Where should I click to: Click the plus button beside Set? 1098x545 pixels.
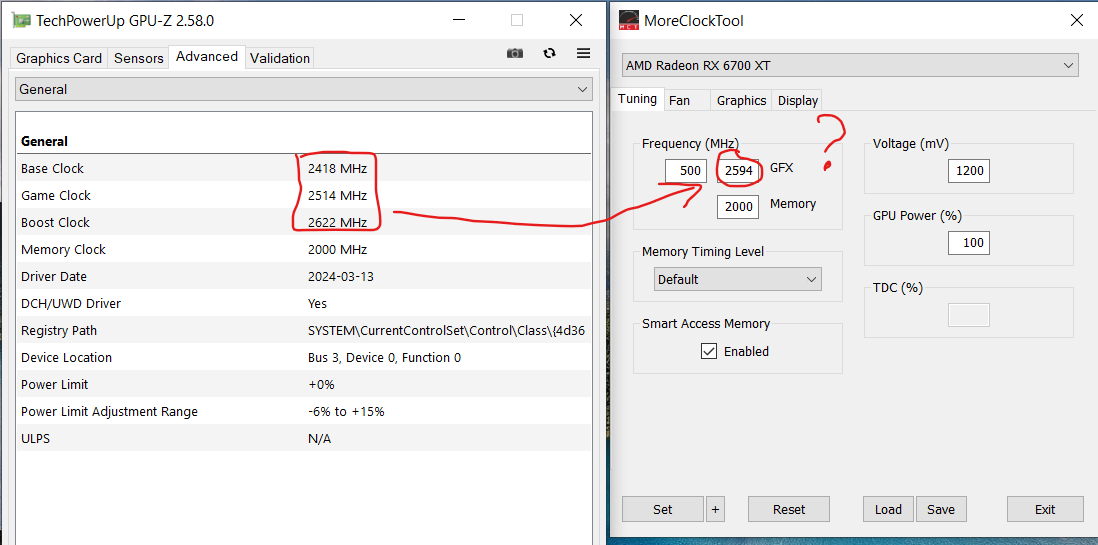pos(715,509)
